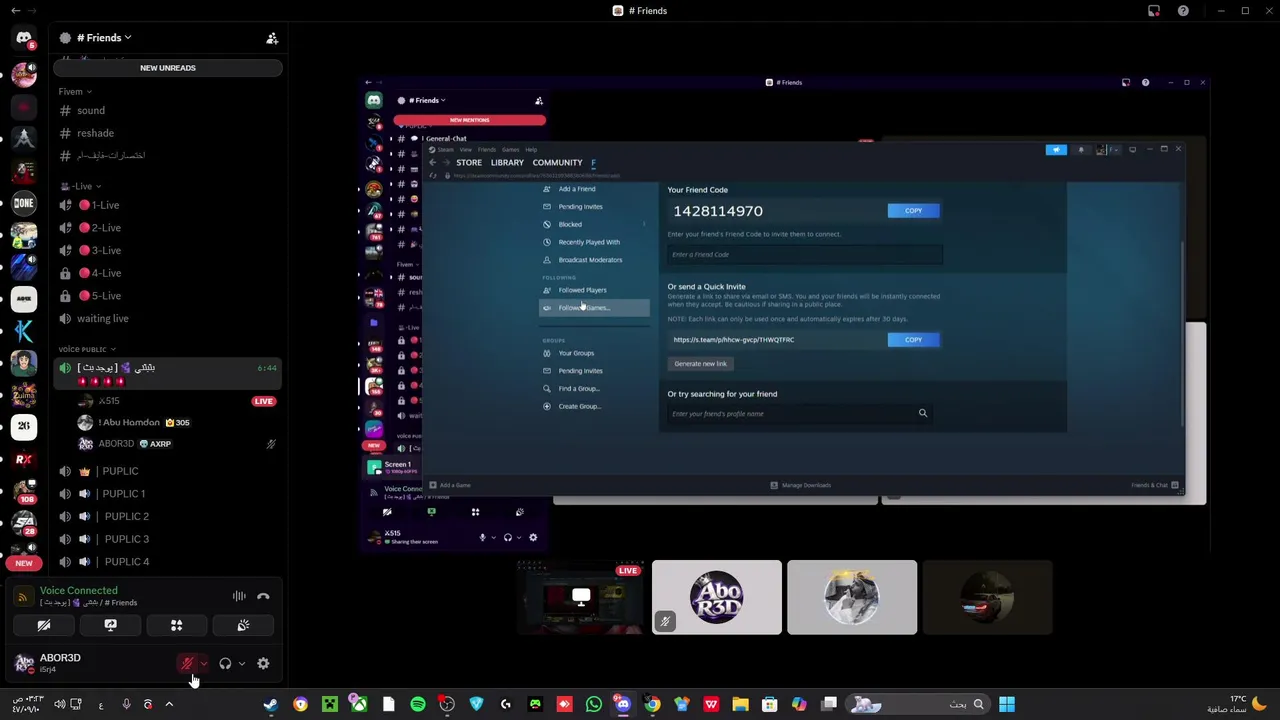Toggle deafen with the headphones icon

point(225,664)
